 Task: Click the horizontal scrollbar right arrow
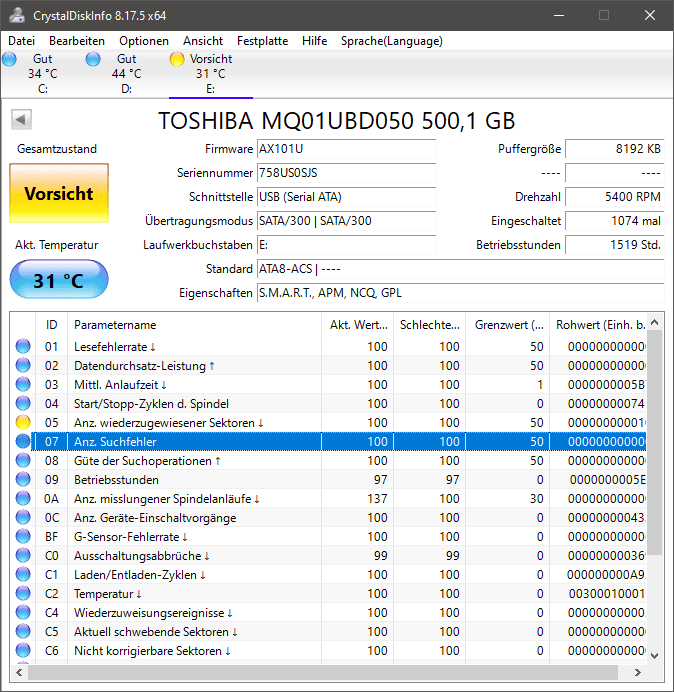pos(638,673)
